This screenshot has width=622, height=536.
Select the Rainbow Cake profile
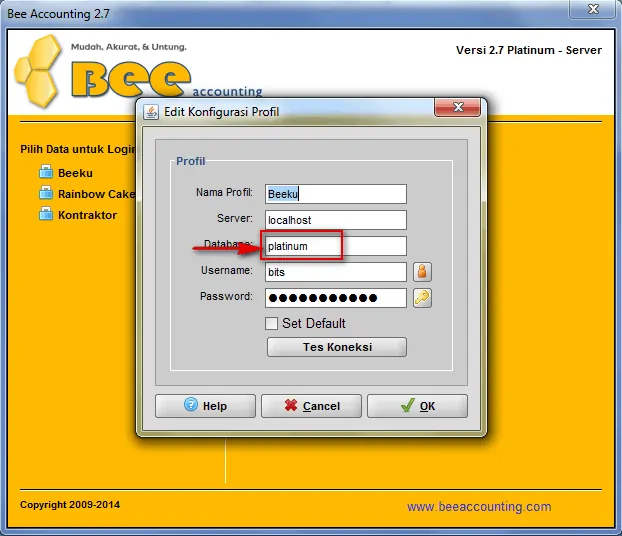pos(96,194)
